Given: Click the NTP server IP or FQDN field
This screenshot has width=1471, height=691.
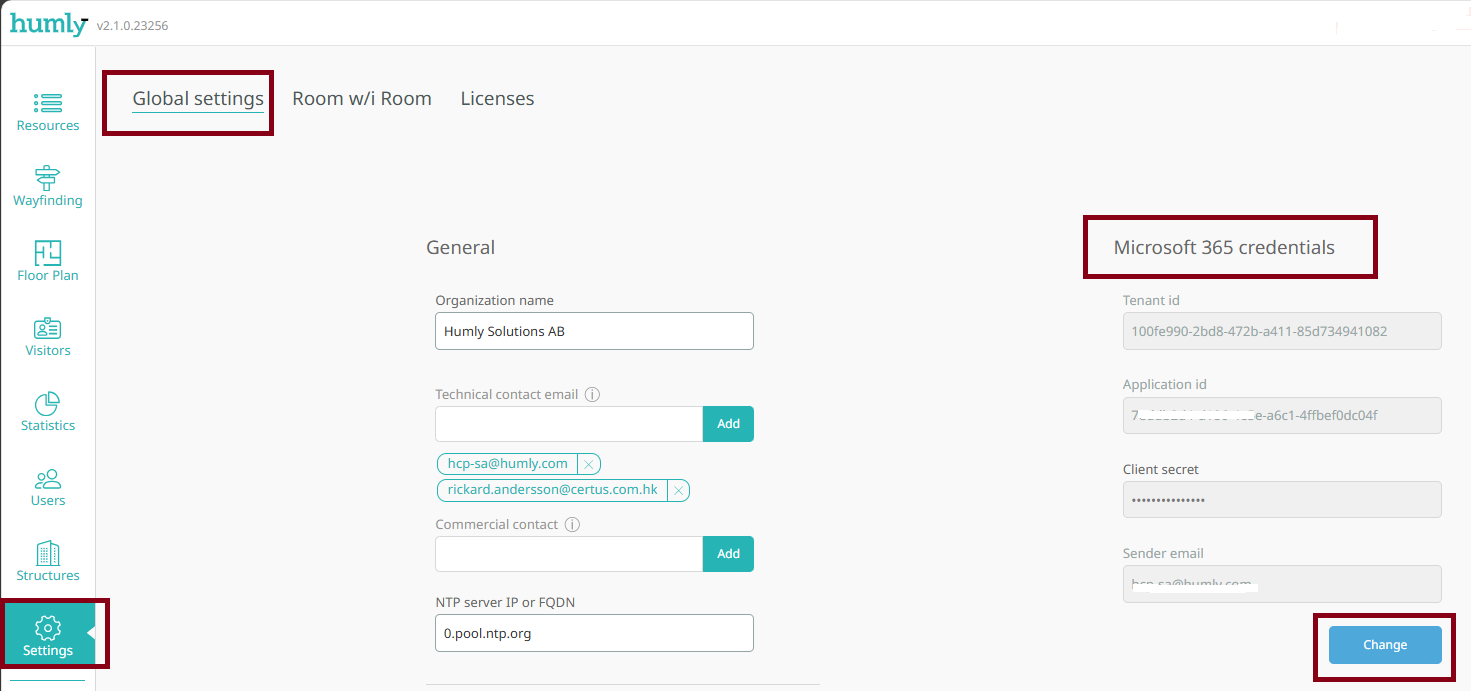Looking at the screenshot, I should (594, 633).
